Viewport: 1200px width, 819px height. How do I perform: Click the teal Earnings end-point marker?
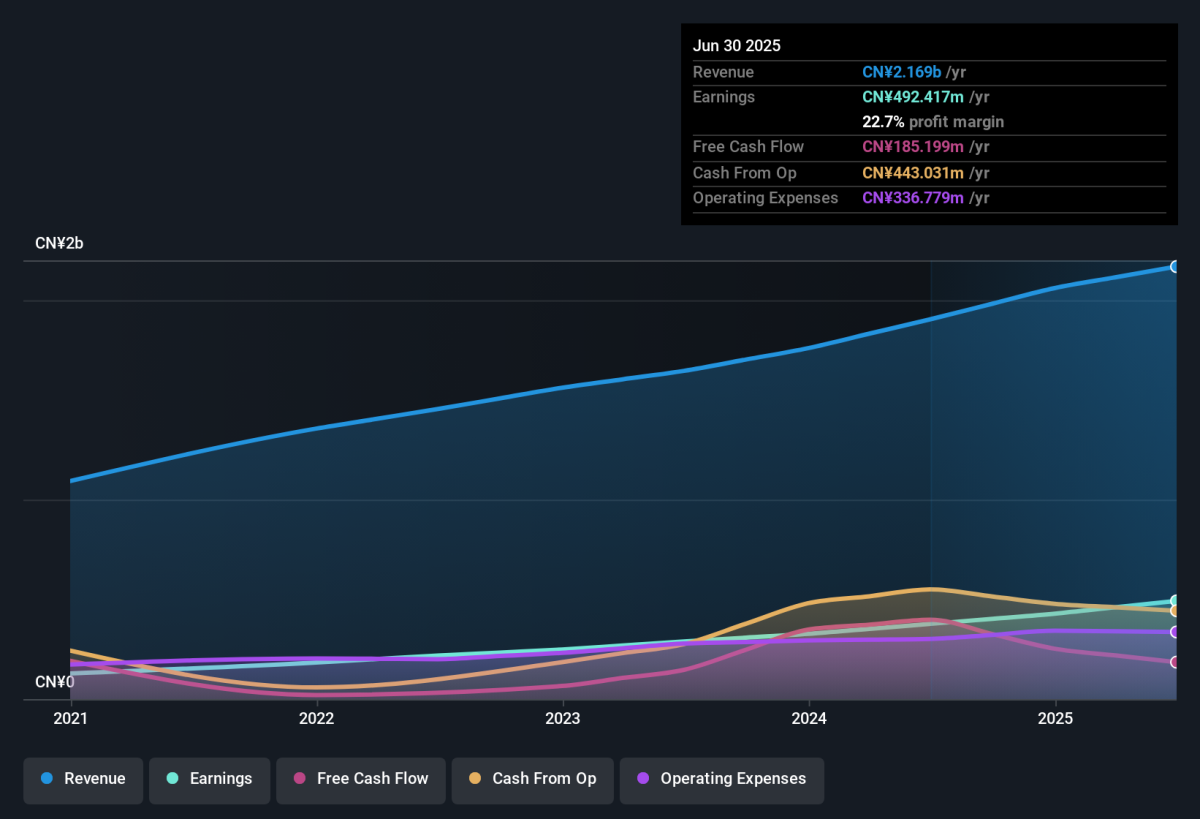click(x=1176, y=601)
